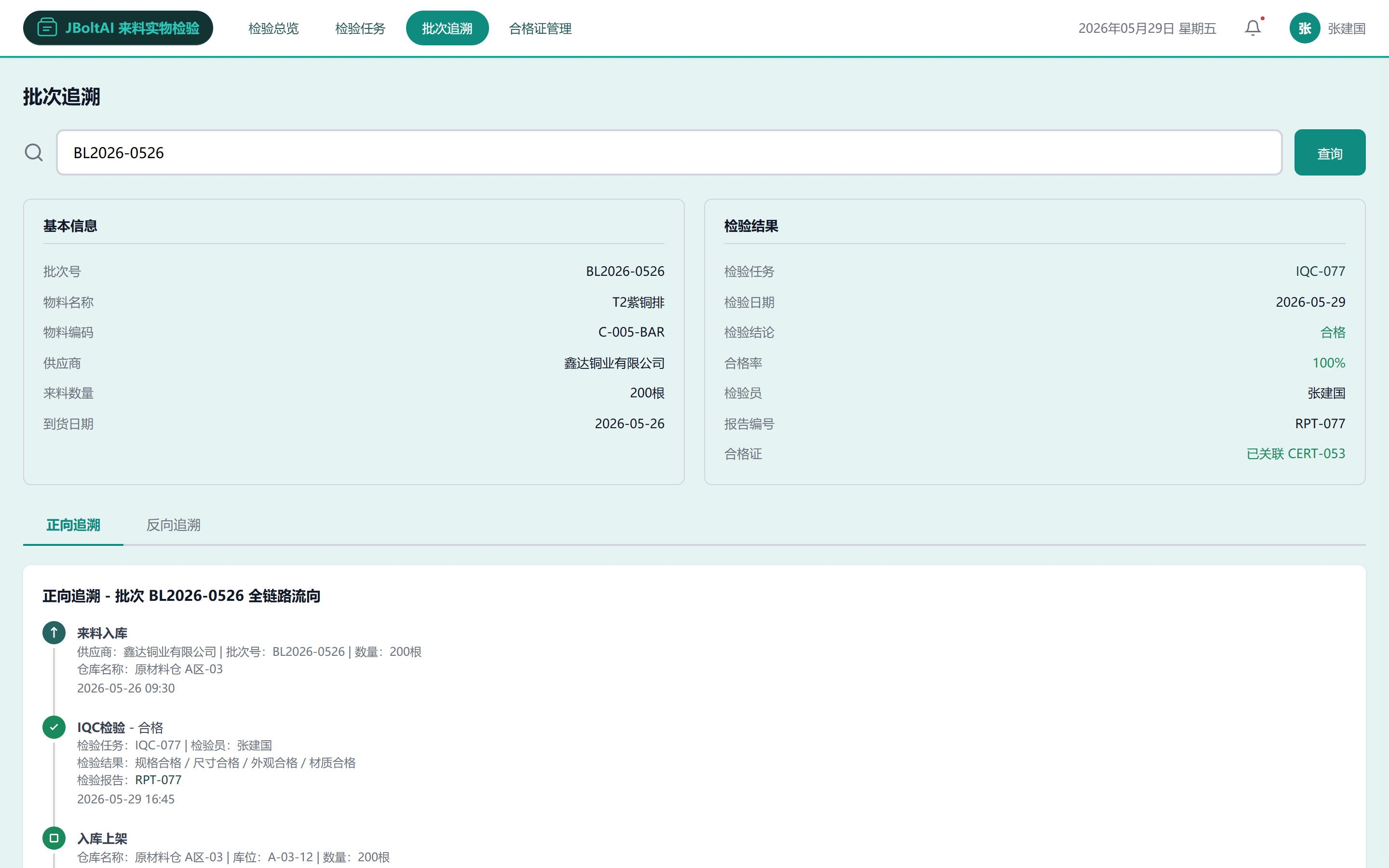The height and width of the screenshot is (868, 1389).
Task: Click the JBoltAI 来料实物检验 brand title
Action: (x=132, y=27)
